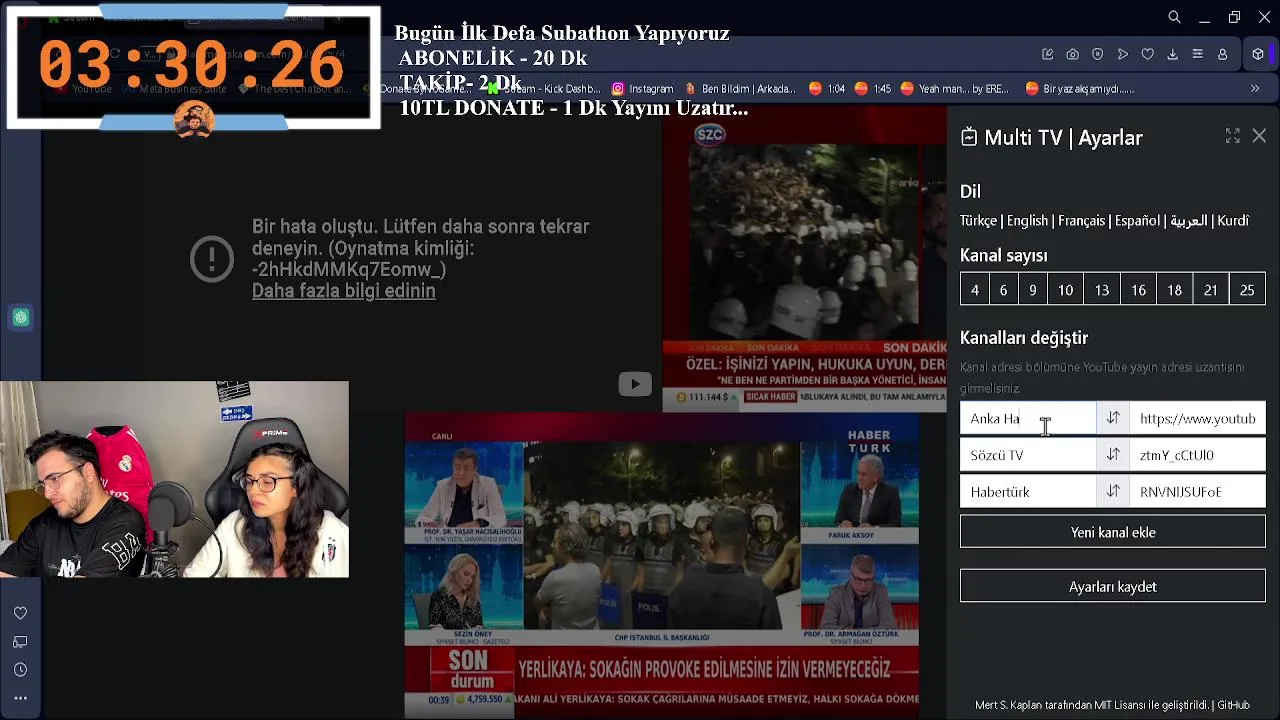This screenshot has height=720, width=1280.
Task: Reorder Sözcü TV row with swap arrows
Action: [x=1113, y=455]
